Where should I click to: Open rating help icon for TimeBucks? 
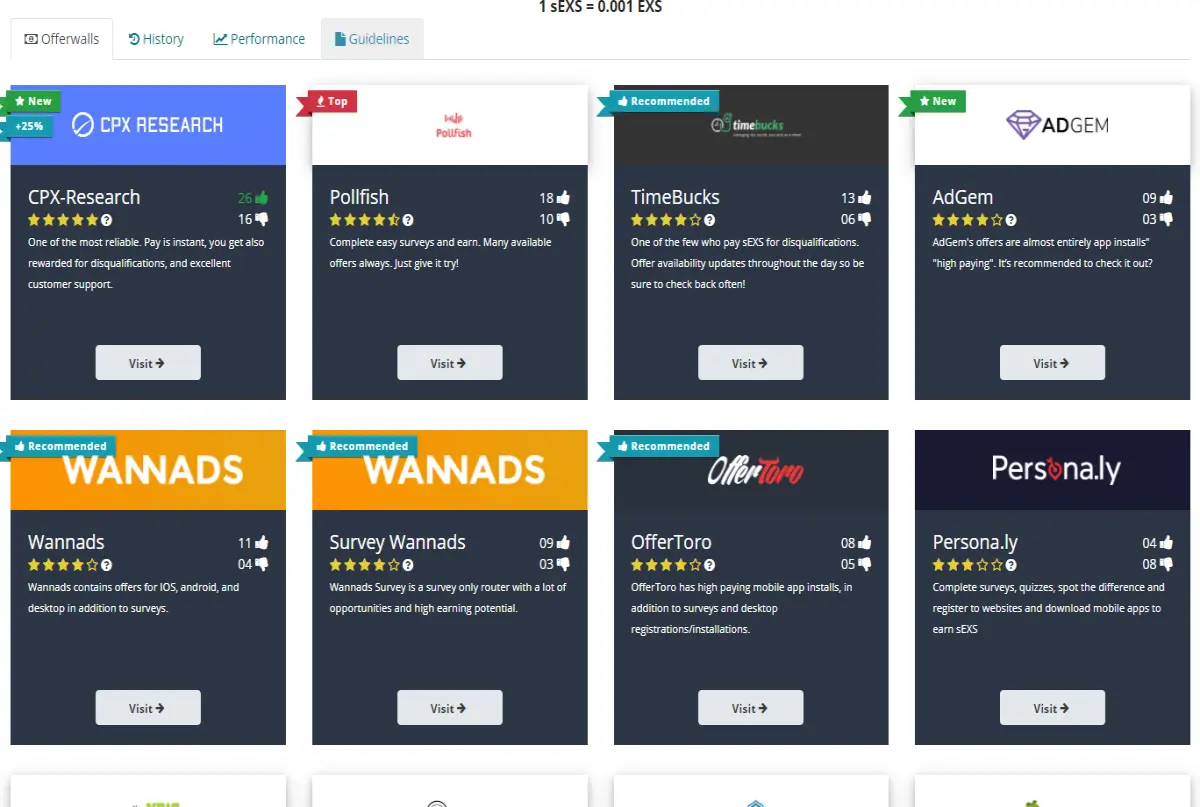710,220
